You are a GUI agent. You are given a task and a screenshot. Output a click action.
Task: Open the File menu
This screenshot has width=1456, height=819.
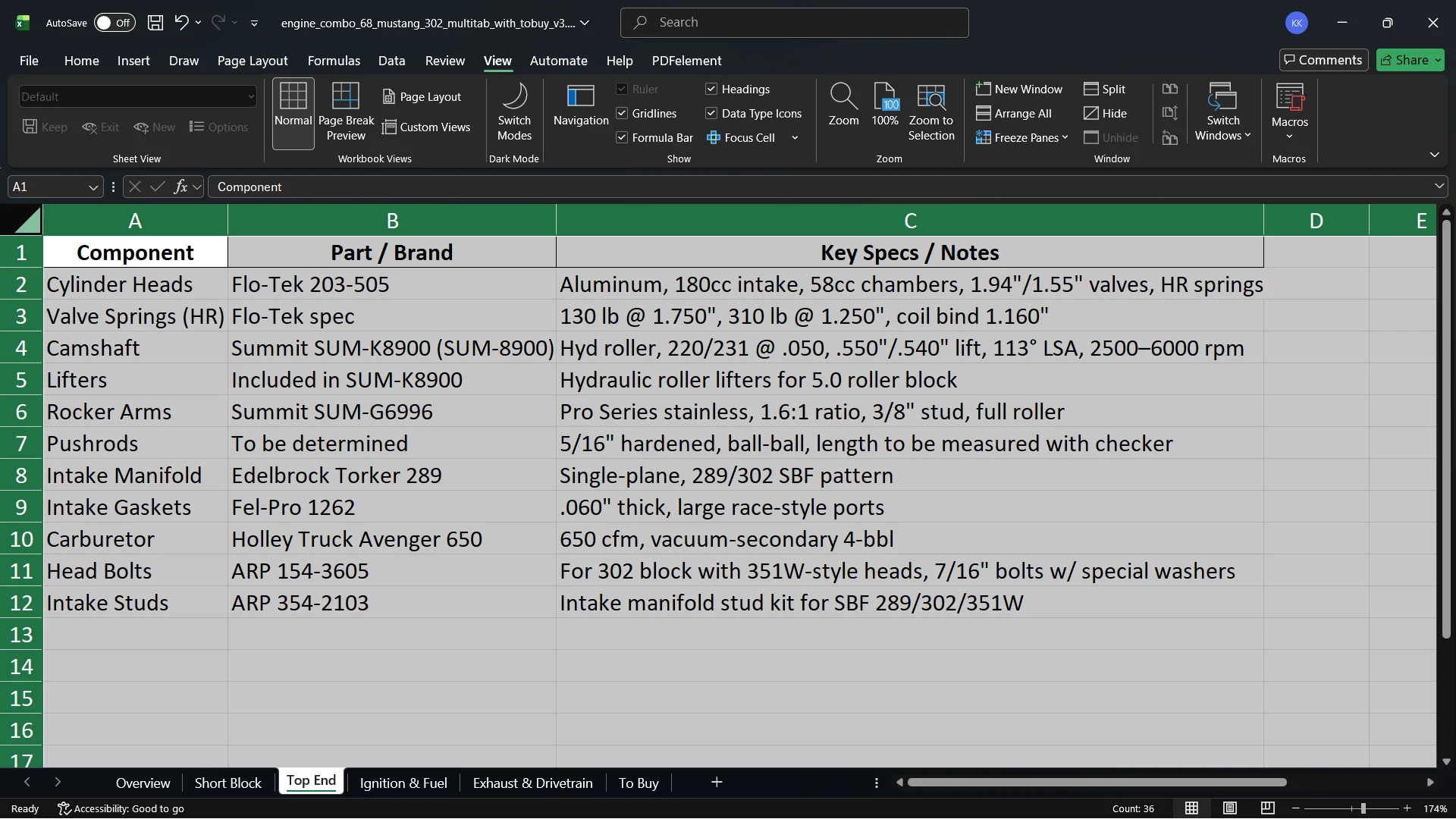29,61
